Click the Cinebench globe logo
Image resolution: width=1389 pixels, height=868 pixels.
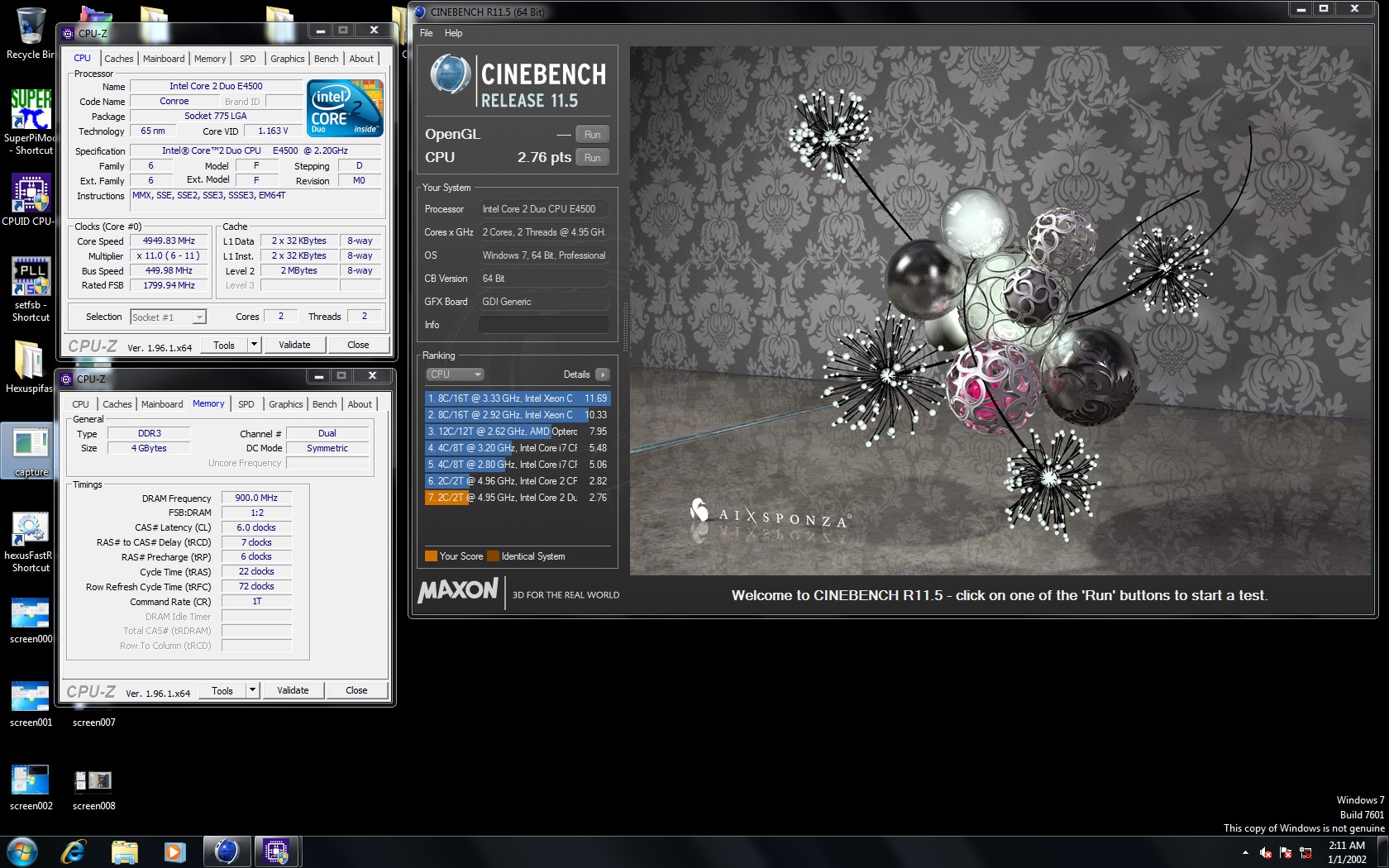(x=451, y=74)
